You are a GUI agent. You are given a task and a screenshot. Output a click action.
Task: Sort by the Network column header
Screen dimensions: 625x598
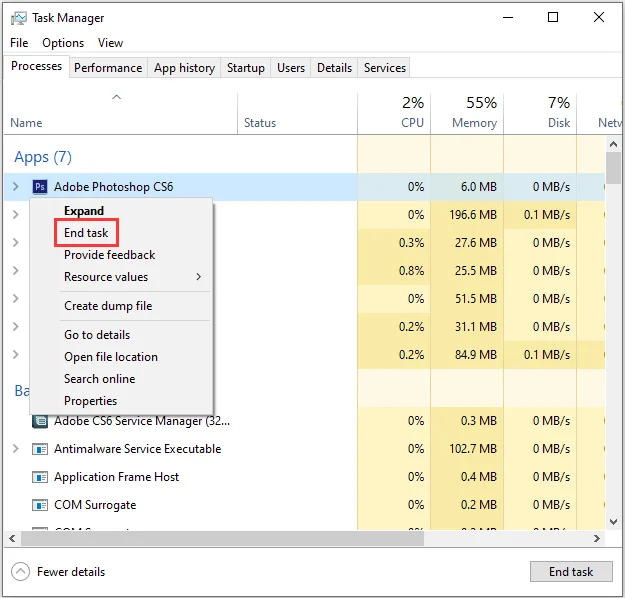coord(600,113)
